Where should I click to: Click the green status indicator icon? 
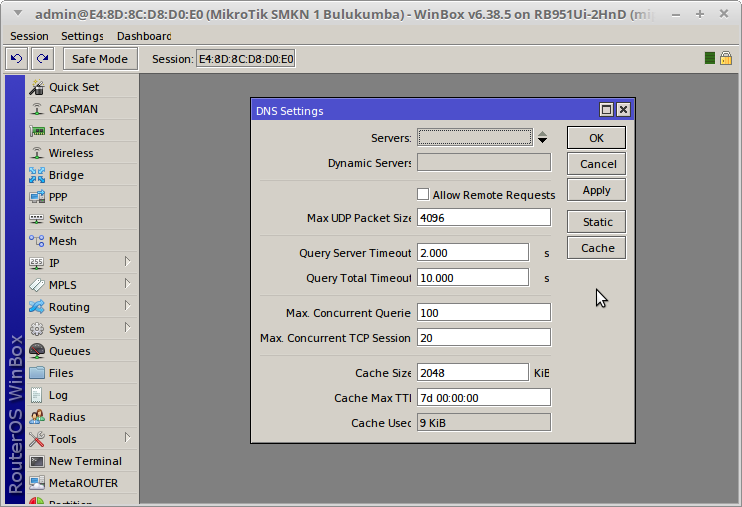coord(709,58)
